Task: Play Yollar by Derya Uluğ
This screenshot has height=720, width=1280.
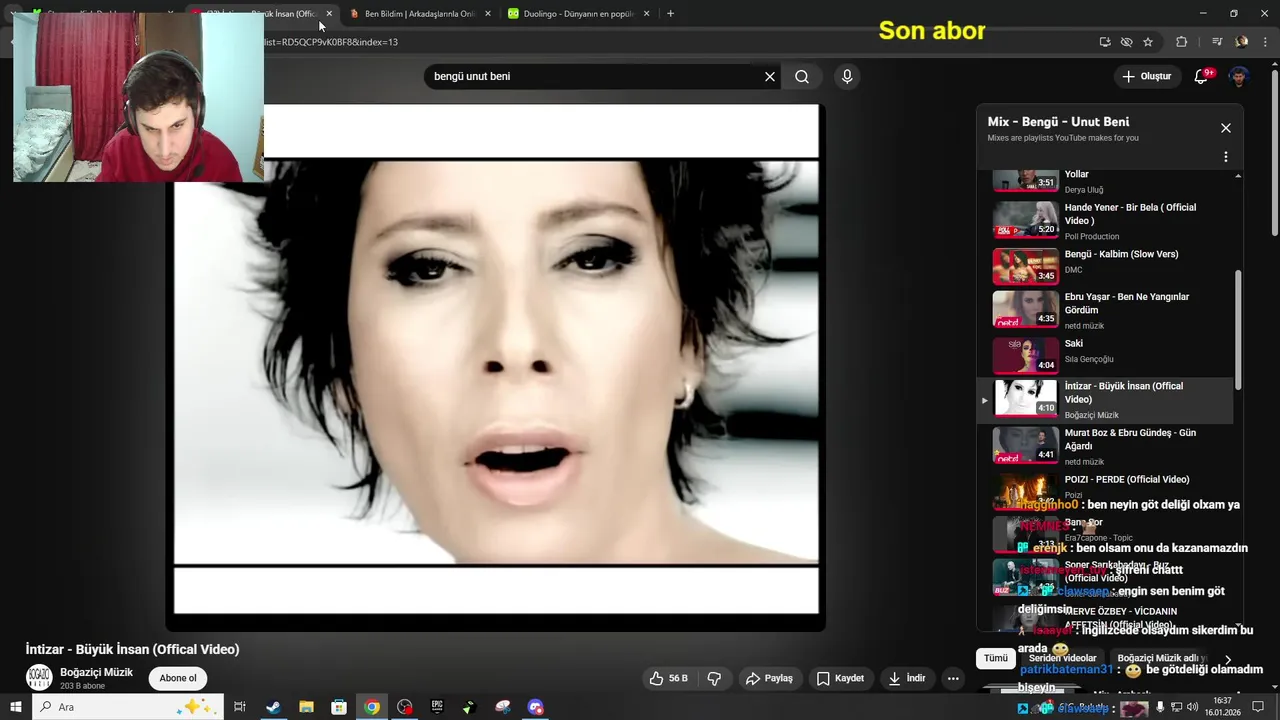Action: click(x=1107, y=181)
